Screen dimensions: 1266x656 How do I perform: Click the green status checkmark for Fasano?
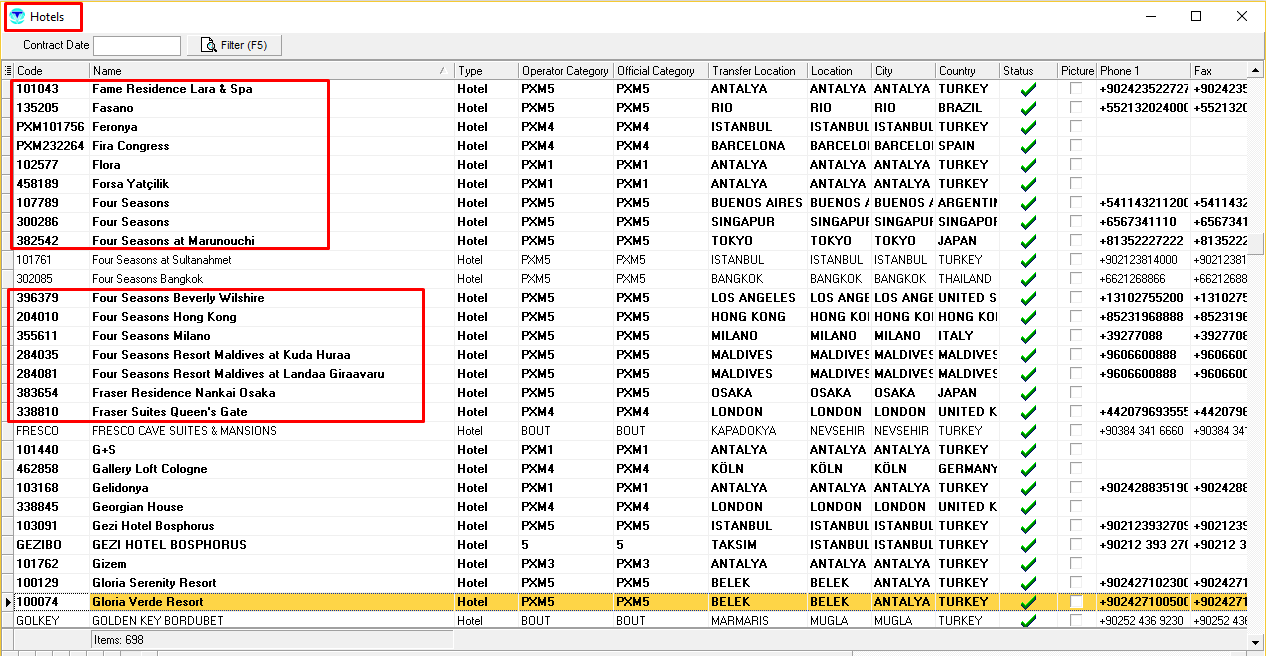tap(1028, 108)
